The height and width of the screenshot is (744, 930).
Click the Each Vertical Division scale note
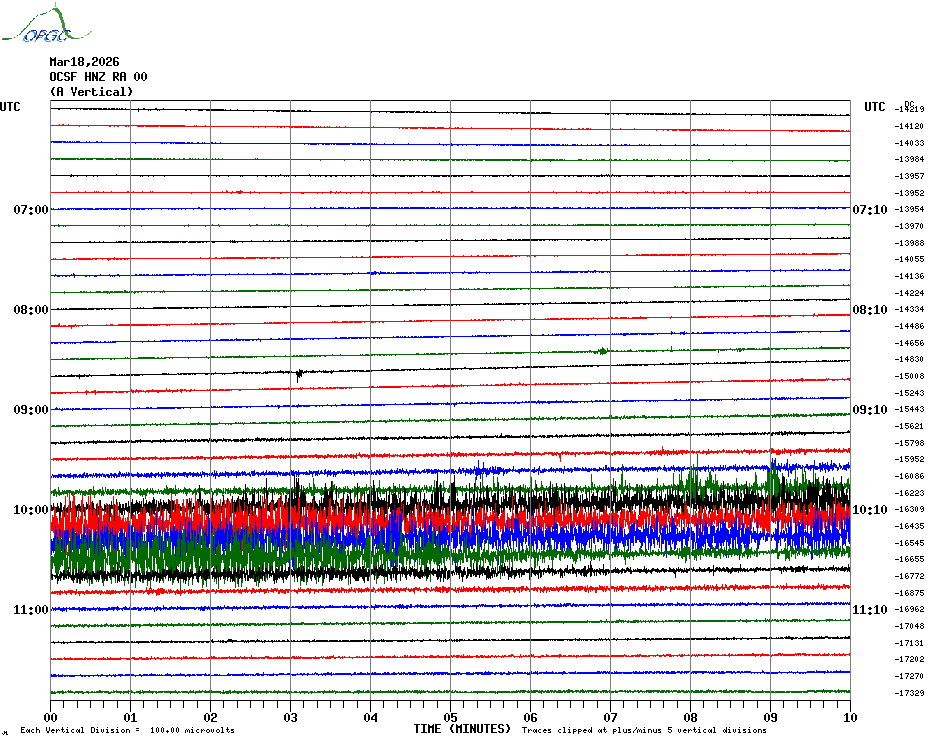(x=127, y=730)
